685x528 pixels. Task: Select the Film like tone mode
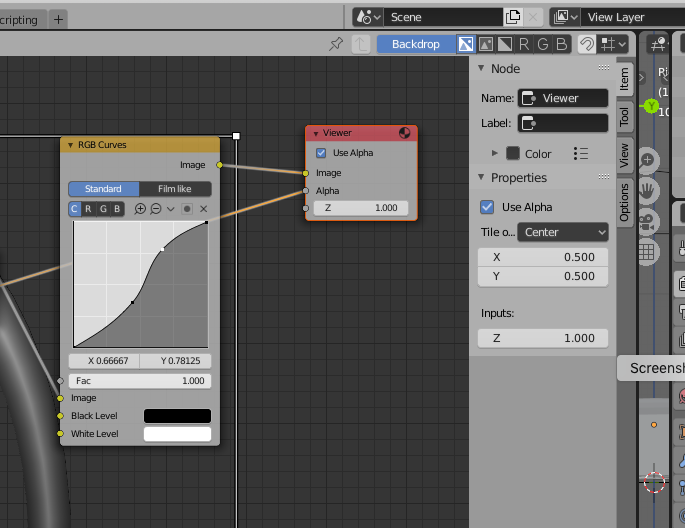(x=174, y=189)
